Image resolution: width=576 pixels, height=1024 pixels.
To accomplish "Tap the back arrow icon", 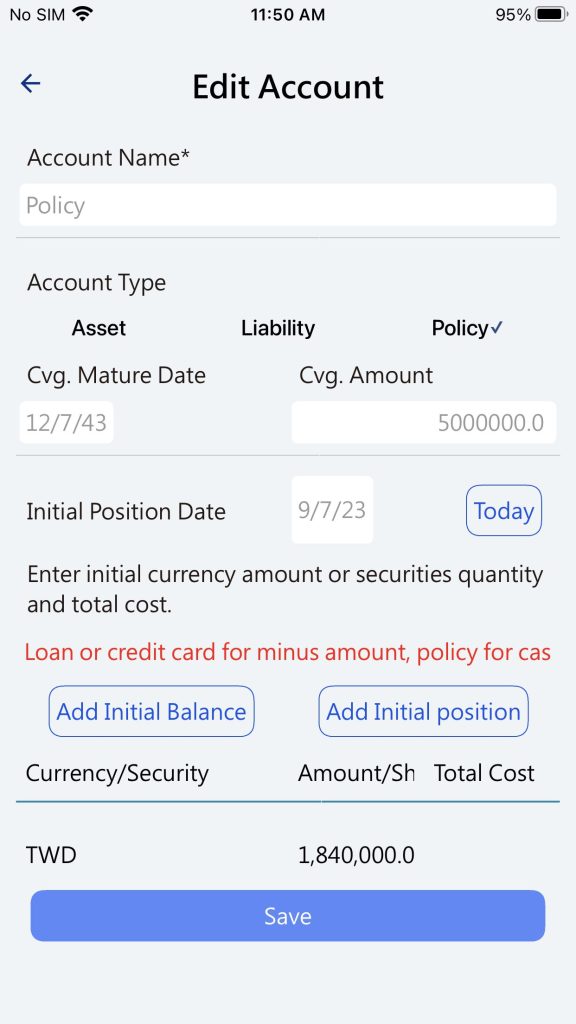I will (31, 84).
